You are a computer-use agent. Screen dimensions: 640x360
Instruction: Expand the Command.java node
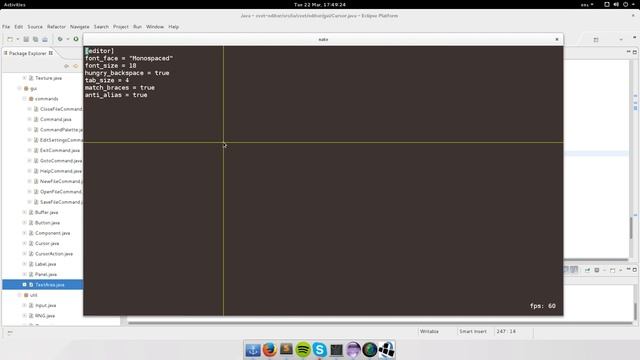(x=29, y=119)
